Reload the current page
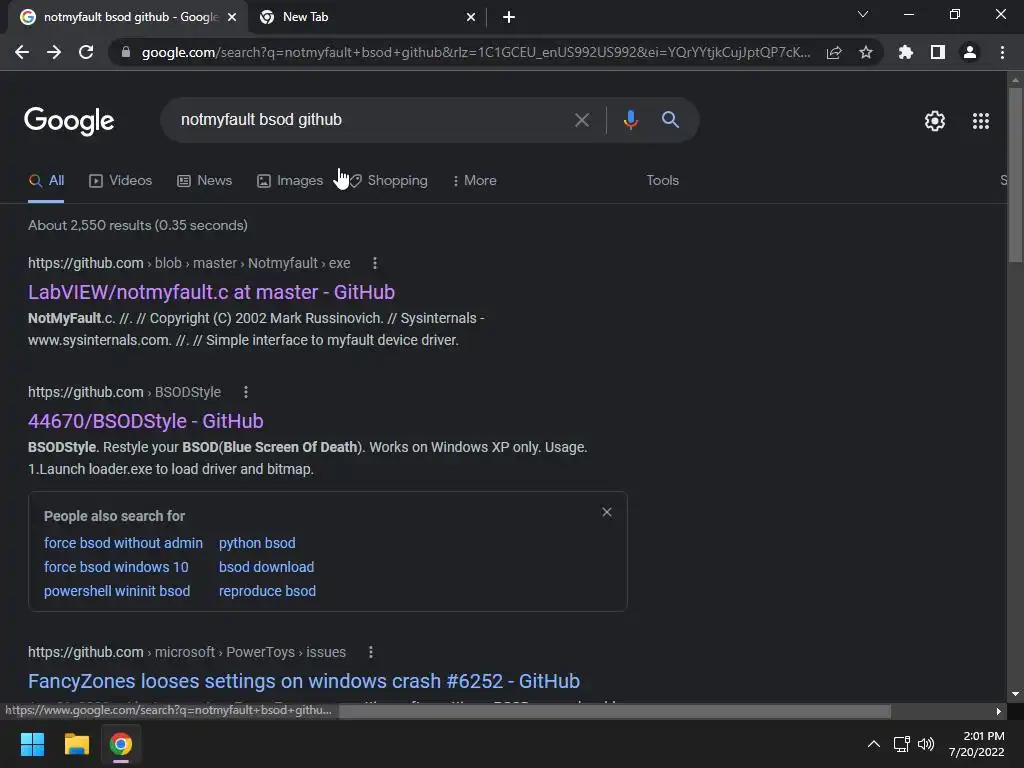 [x=86, y=52]
